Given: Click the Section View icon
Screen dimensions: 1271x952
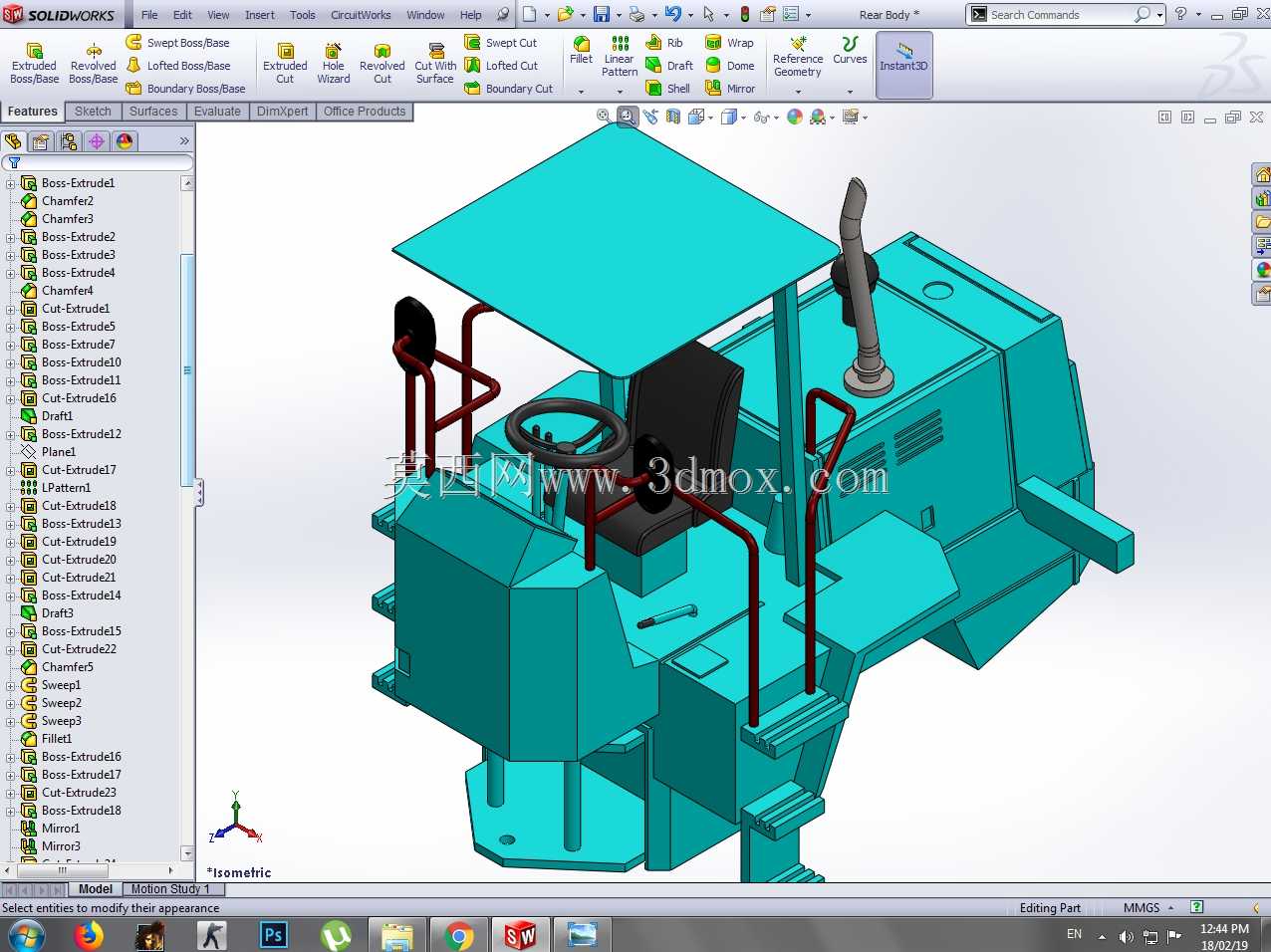Looking at the screenshot, I should click(x=673, y=117).
